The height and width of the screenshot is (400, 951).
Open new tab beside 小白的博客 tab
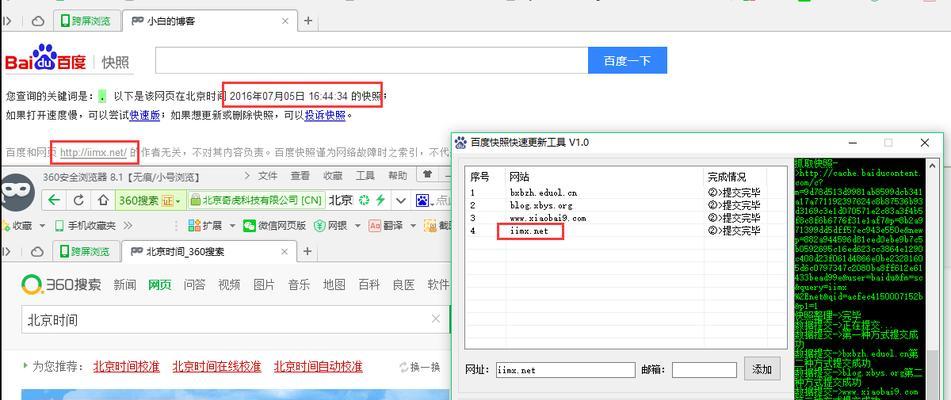308,21
